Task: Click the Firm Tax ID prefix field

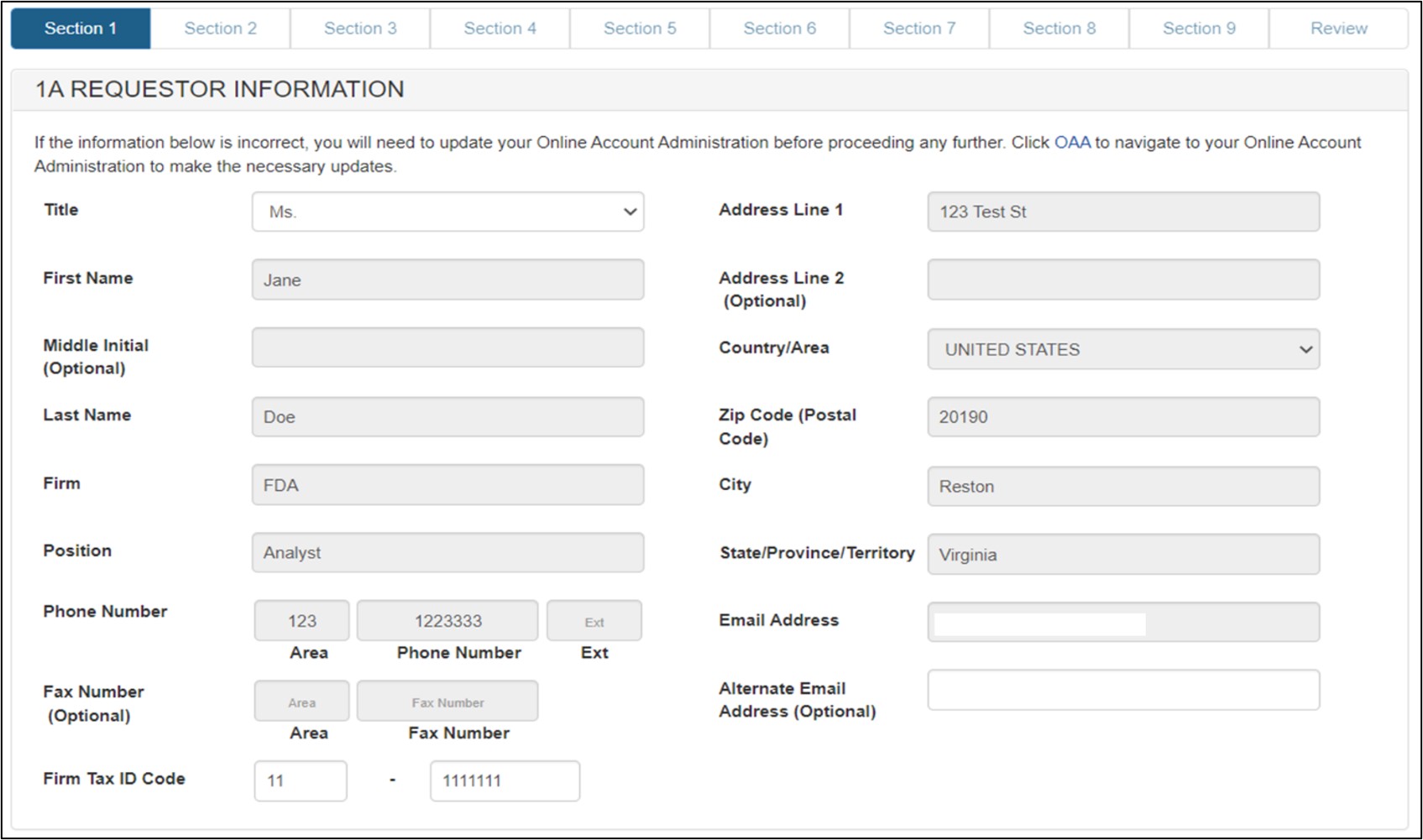Action: (300, 780)
